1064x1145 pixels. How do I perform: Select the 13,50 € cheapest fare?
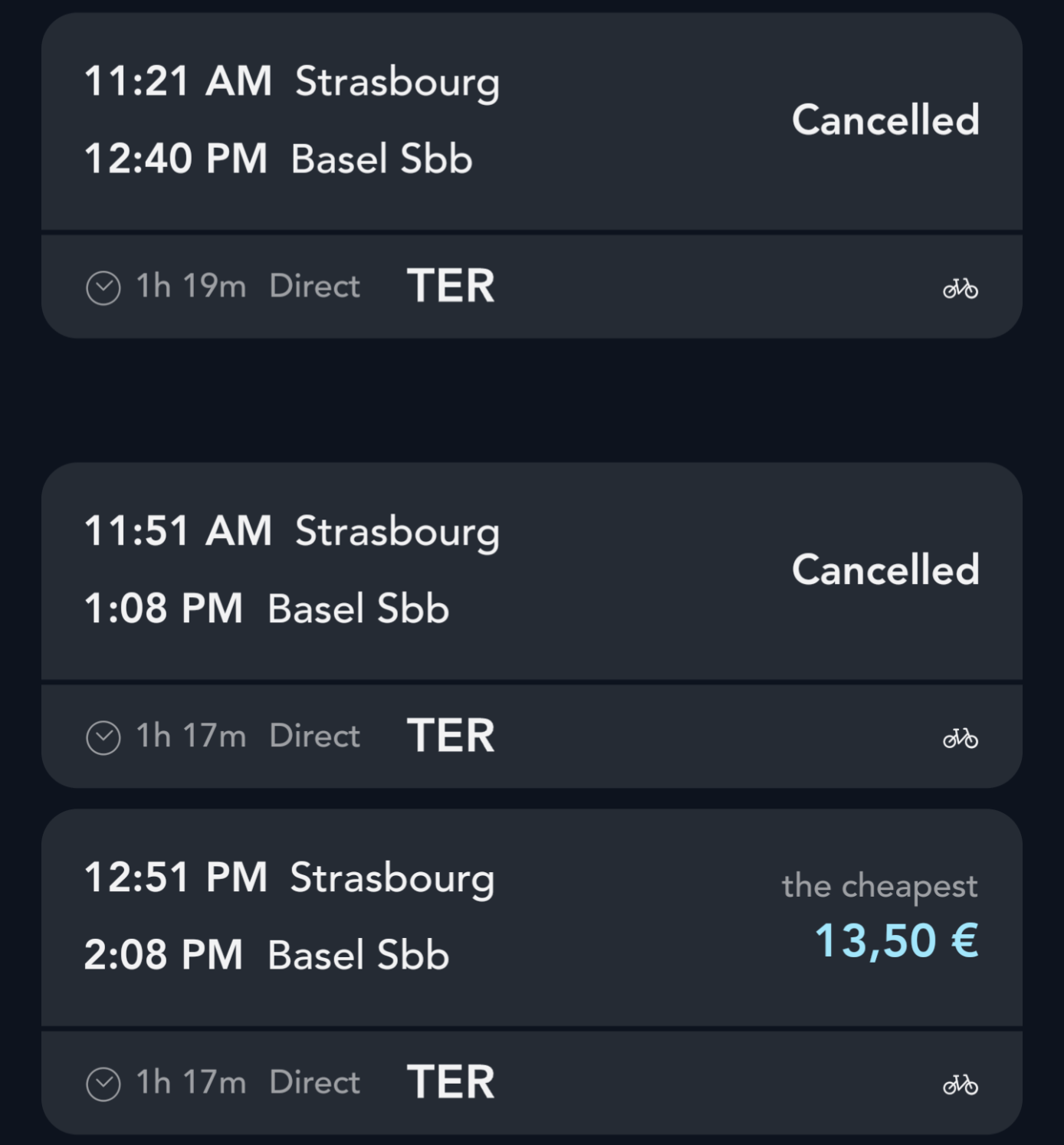coord(896,940)
